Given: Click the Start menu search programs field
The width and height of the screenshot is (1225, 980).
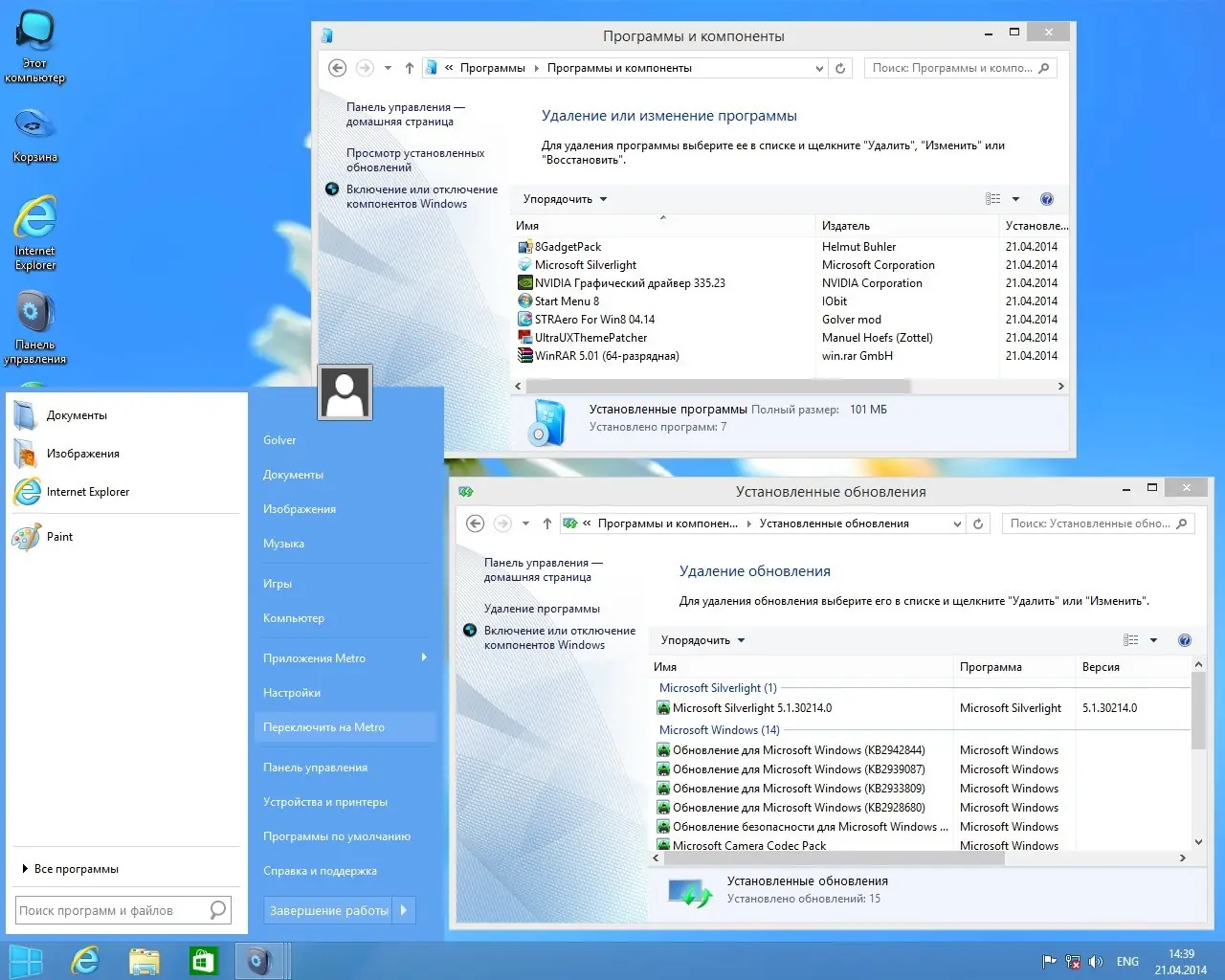Looking at the screenshot, I should point(111,910).
